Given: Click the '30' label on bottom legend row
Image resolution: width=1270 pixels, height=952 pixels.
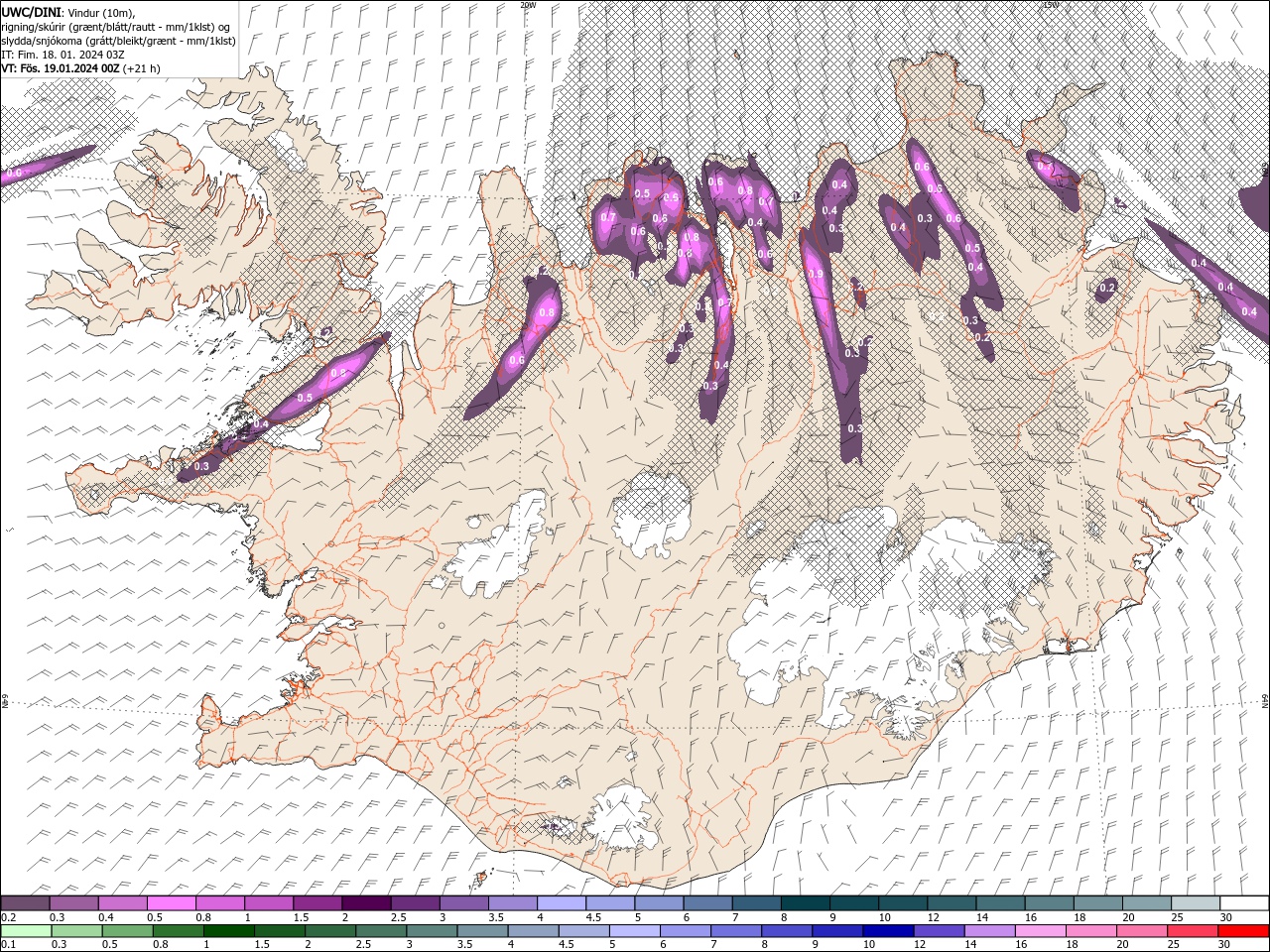Looking at the screenshot, I should point(1225,945).
